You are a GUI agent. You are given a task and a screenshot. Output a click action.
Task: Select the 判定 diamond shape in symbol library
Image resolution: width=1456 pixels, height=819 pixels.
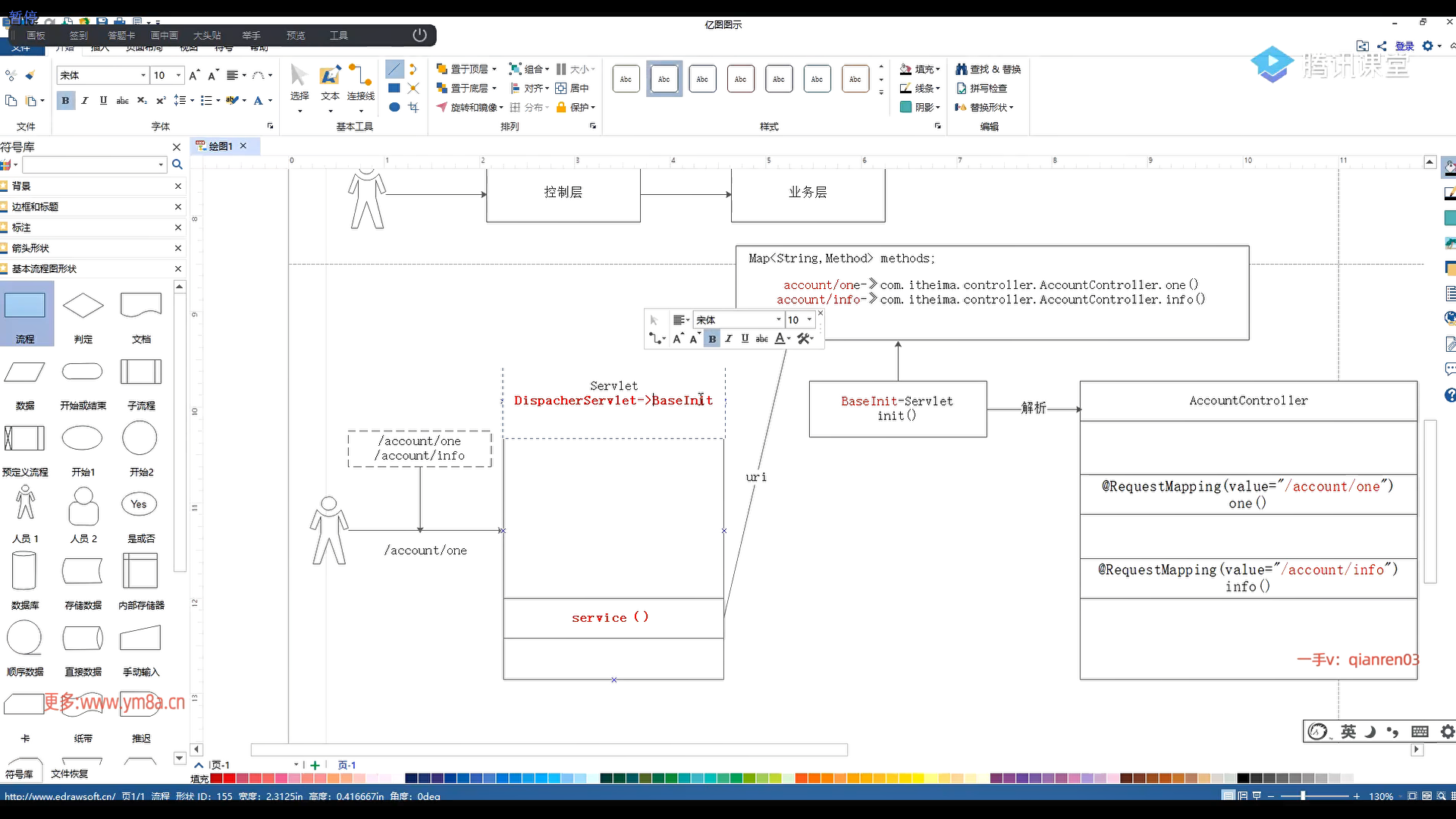tap(83, 306)
